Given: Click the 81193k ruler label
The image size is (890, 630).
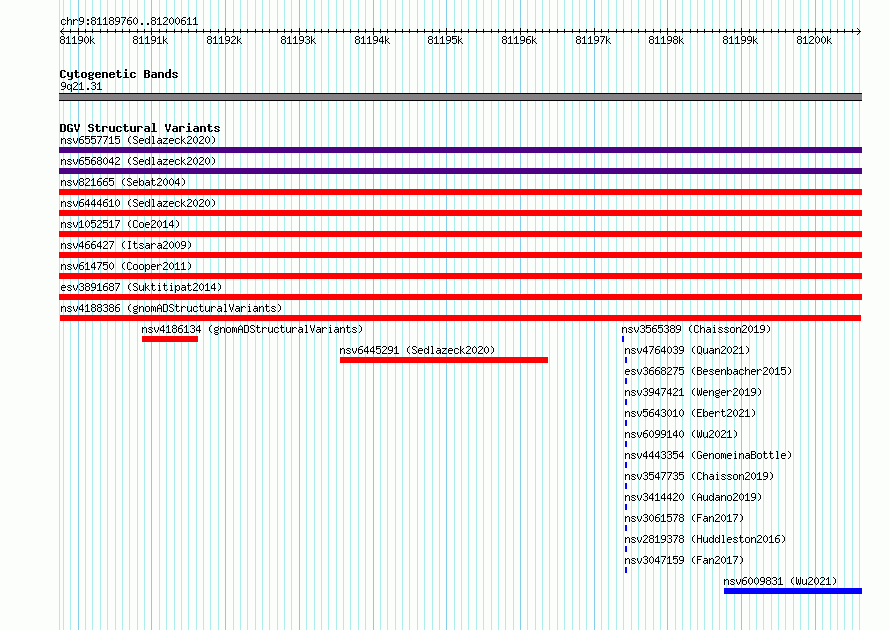Looking at the screenshot, I should (298, 40).
